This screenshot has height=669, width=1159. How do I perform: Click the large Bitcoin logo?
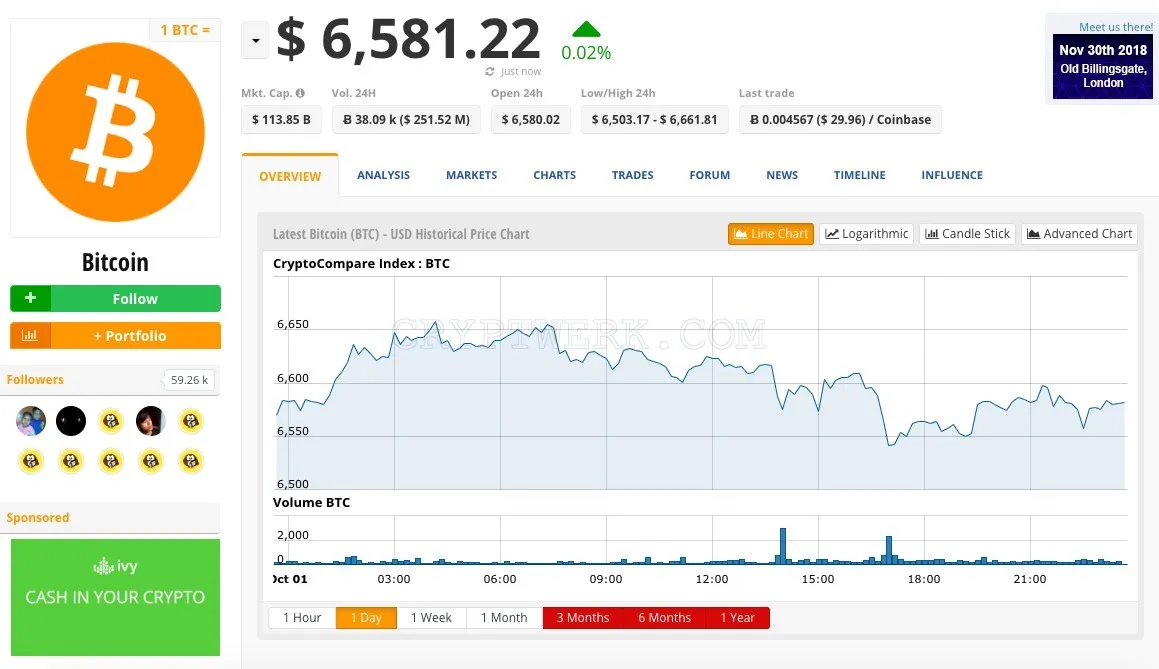(x=115, y=132)
